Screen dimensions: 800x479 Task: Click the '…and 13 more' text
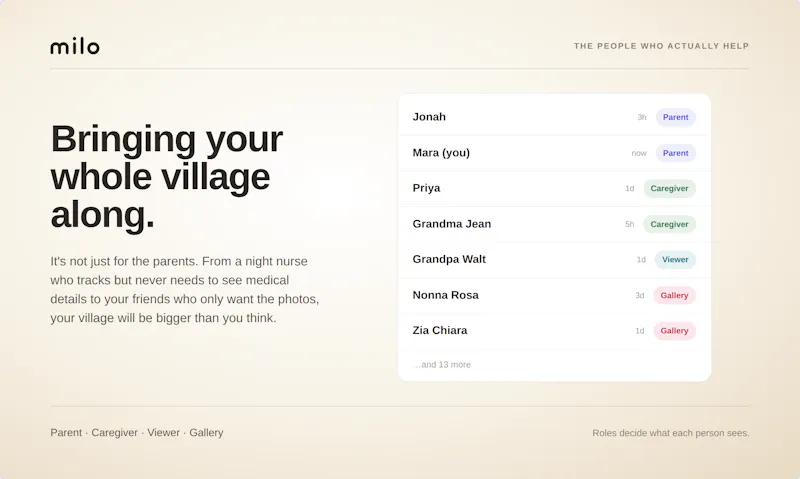[442, 365]
